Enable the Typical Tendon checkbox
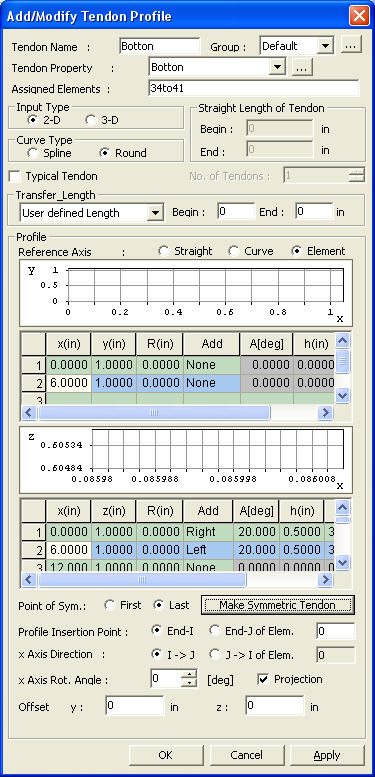The width and height of the screenshot is (375, 777). [15, 176]
